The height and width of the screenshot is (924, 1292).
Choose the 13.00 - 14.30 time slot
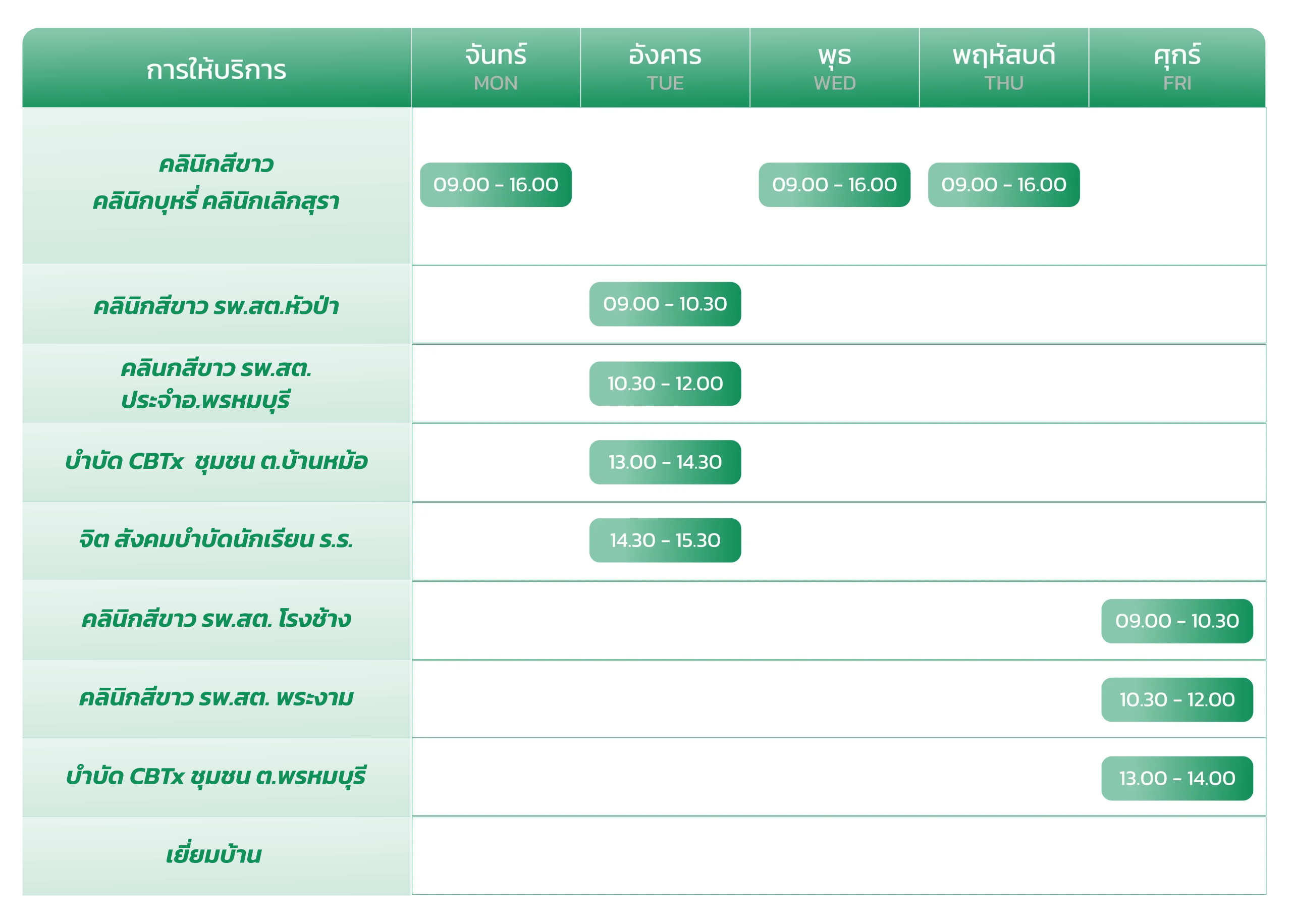coord(665,462)
